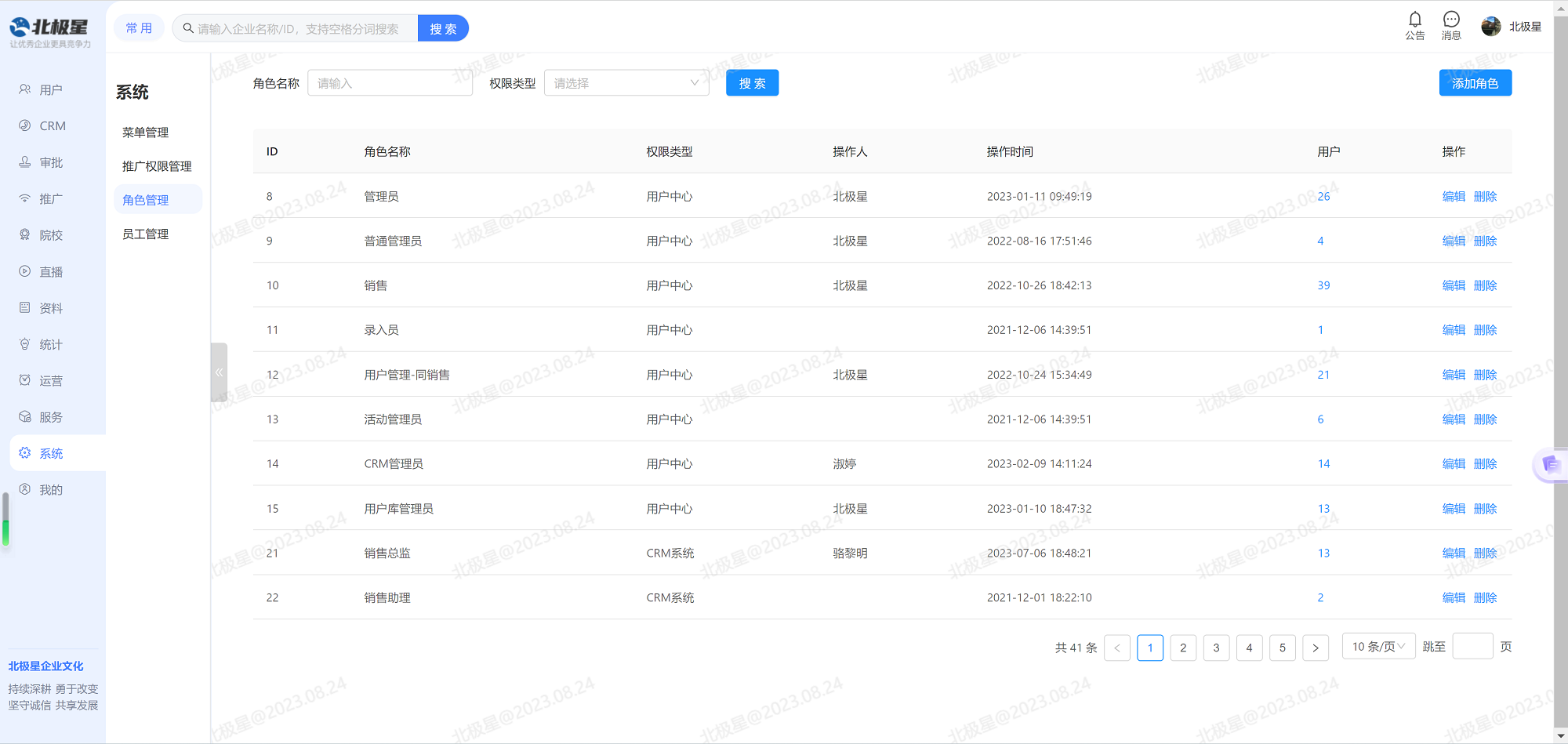Click the 操作时间 column header
This screenshot has height=744, width=1568.
[x=1010, y=151]
